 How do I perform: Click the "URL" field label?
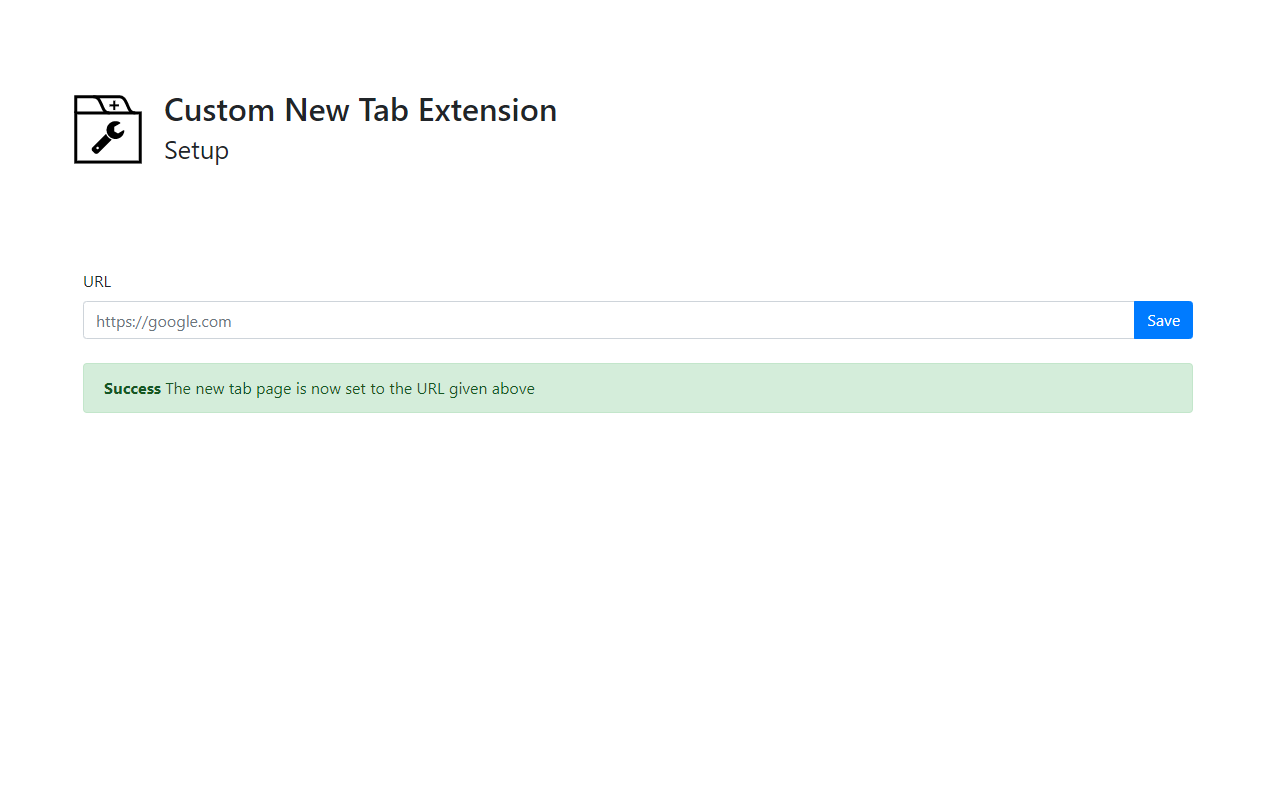pos(97,282)
